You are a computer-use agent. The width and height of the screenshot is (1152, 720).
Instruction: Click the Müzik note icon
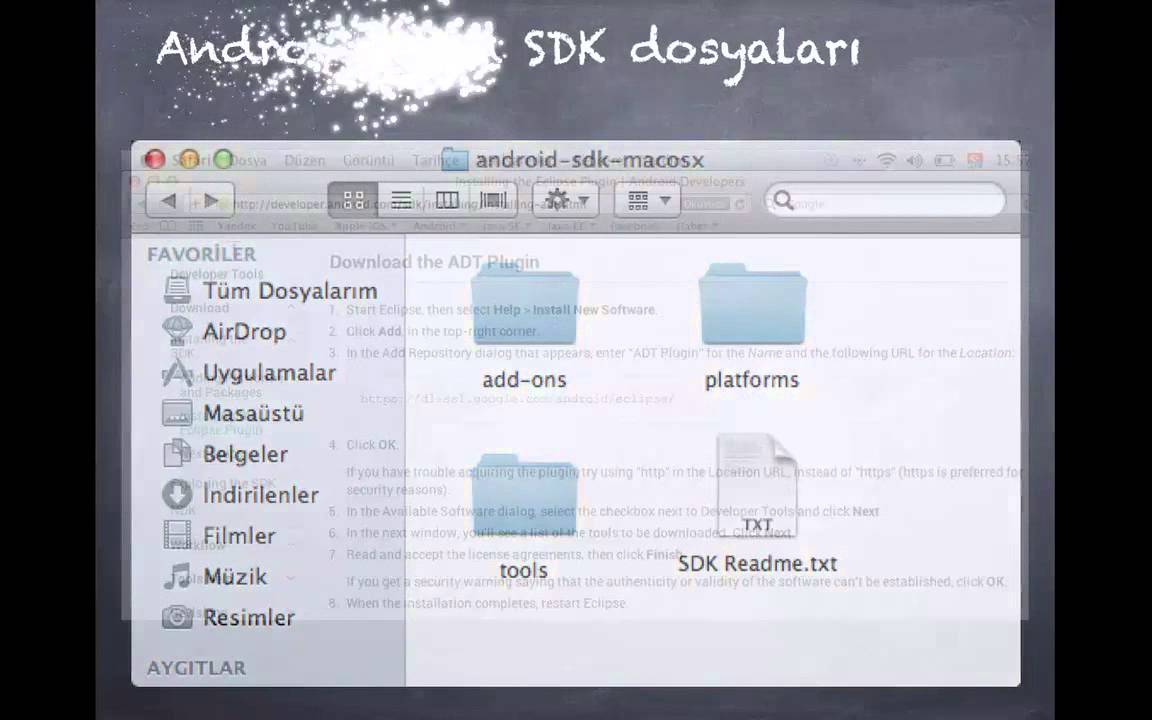[177, 576]
